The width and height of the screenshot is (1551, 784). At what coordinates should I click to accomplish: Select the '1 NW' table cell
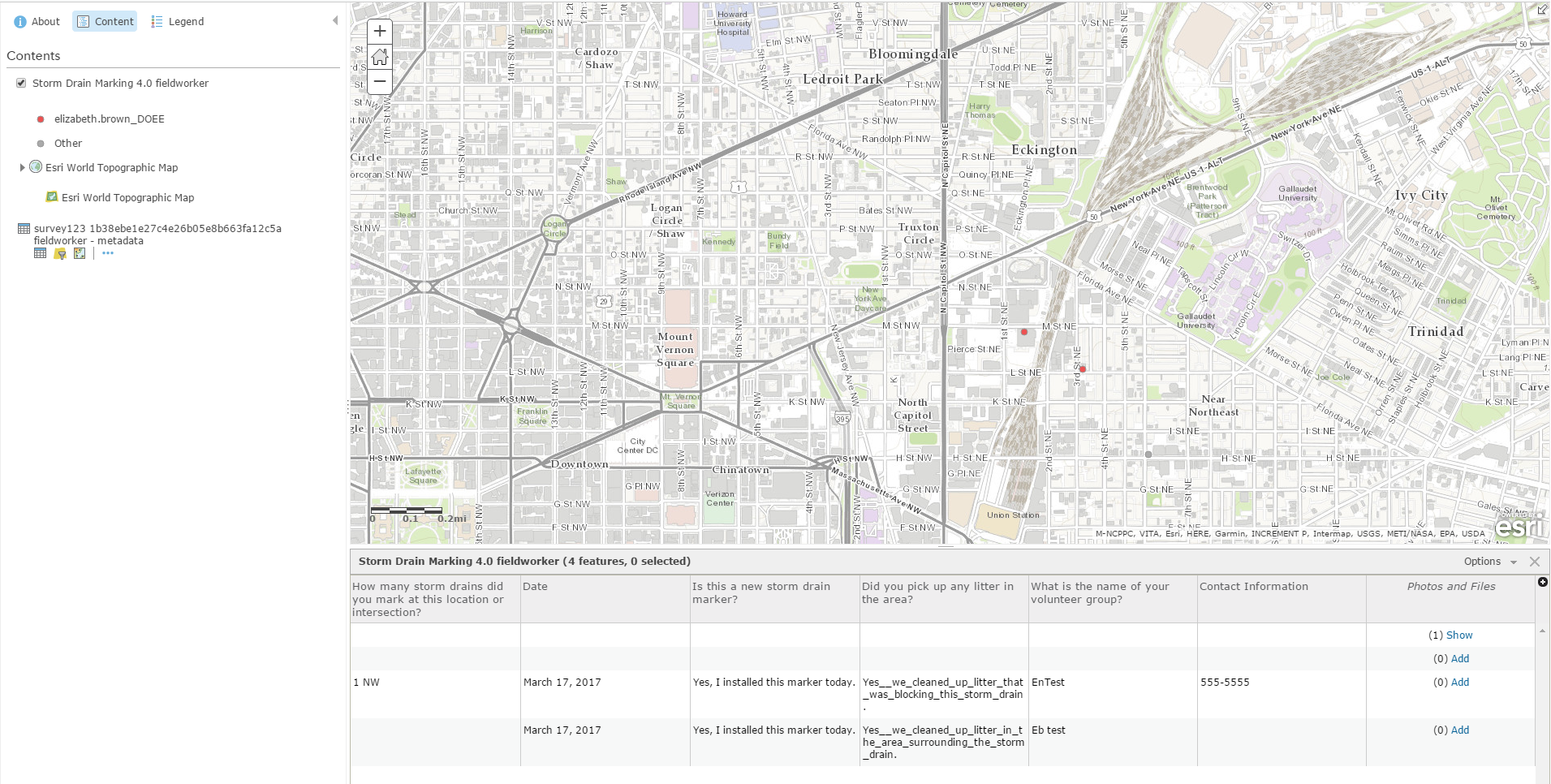point(435,694)
